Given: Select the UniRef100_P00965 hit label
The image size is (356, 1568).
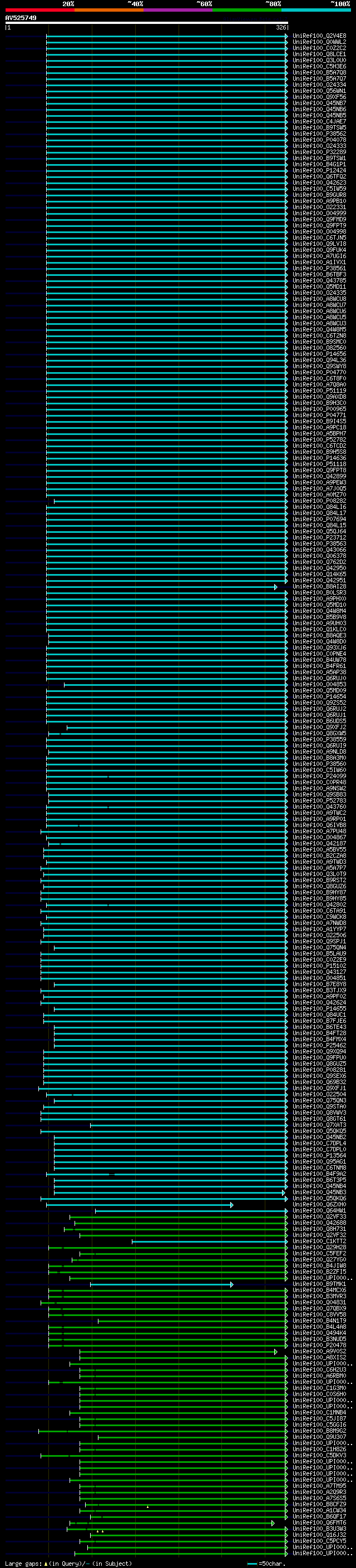Looking at the screenshot, I should pyautogui.click(x=319, y=409).
